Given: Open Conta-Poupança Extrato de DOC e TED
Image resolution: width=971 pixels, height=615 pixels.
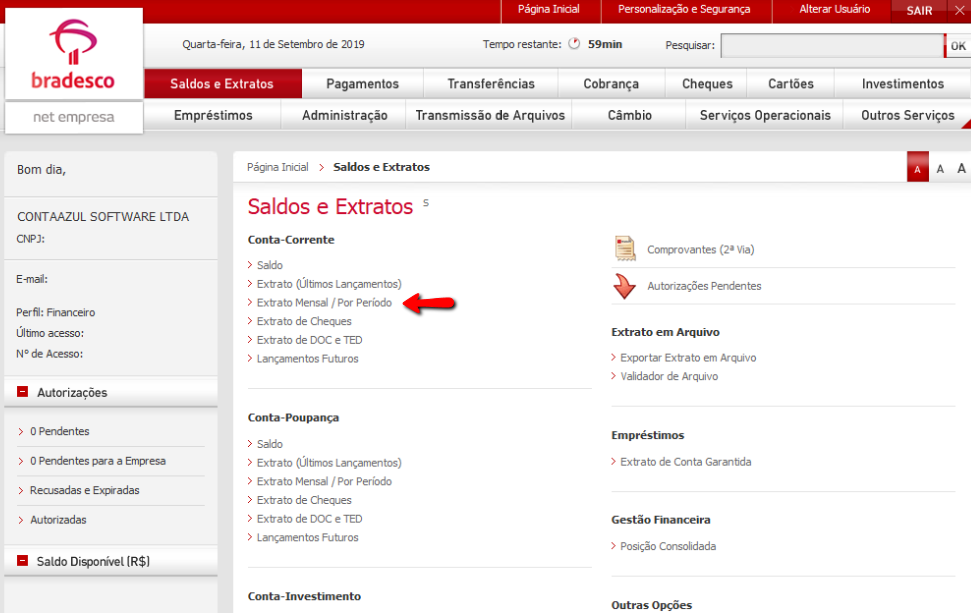Looking at the screenshot, I should tap(309, 518).
